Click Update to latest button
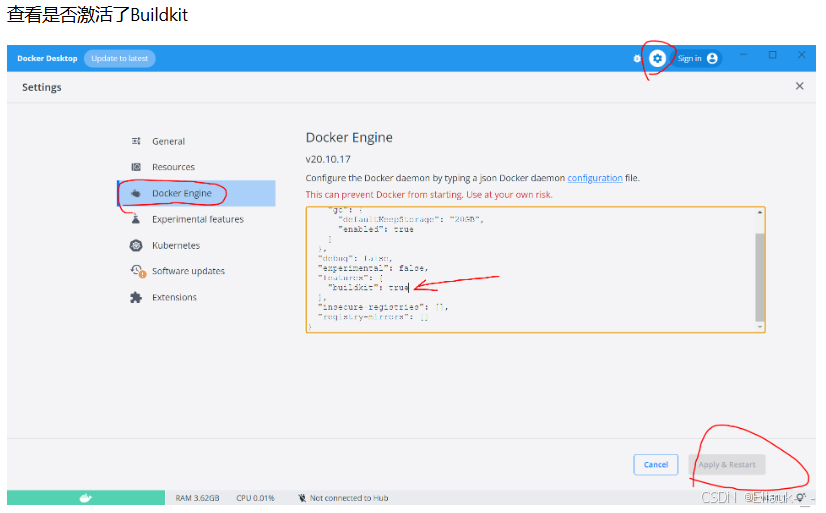 click(x=120, y=58)
